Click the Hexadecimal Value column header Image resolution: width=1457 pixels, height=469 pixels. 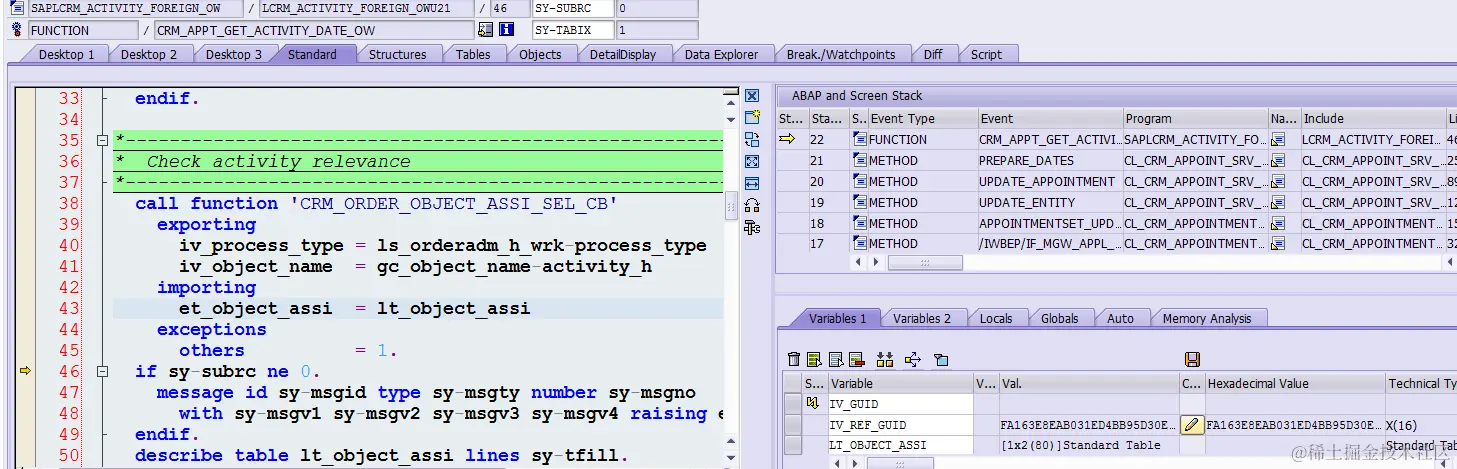1294,383
